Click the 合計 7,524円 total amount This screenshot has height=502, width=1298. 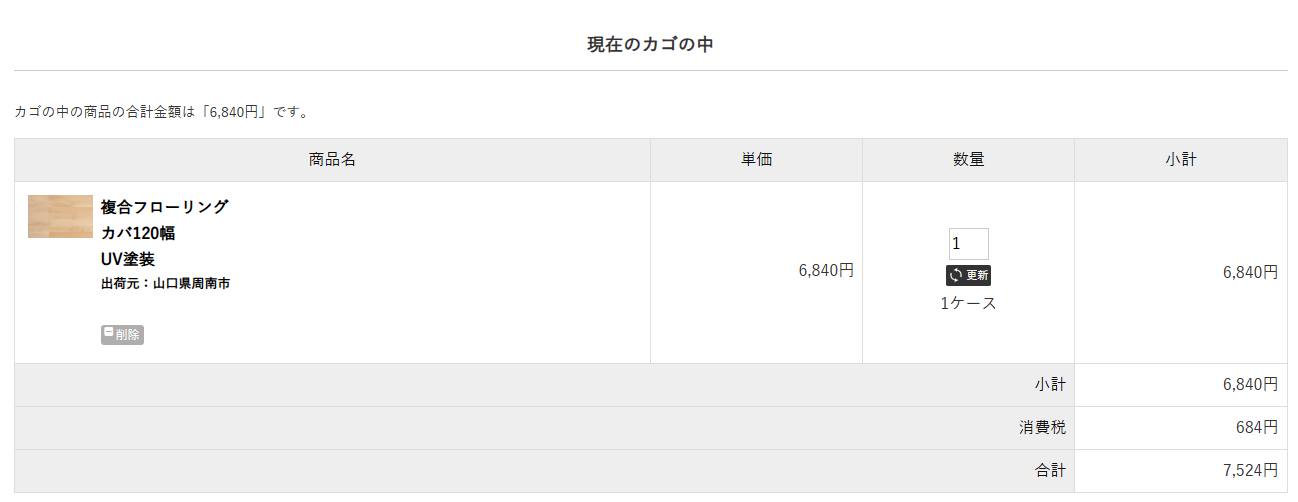(x=1250, y=470)
